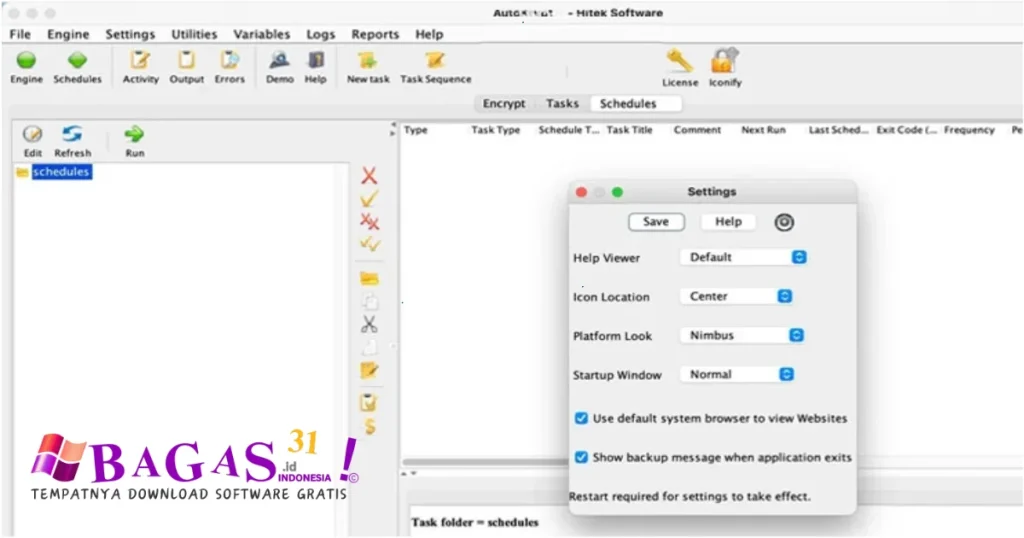Click "Task folder = schedules" text
The width and height of the screenshot is (1024, 538).
tap(475, 522)
